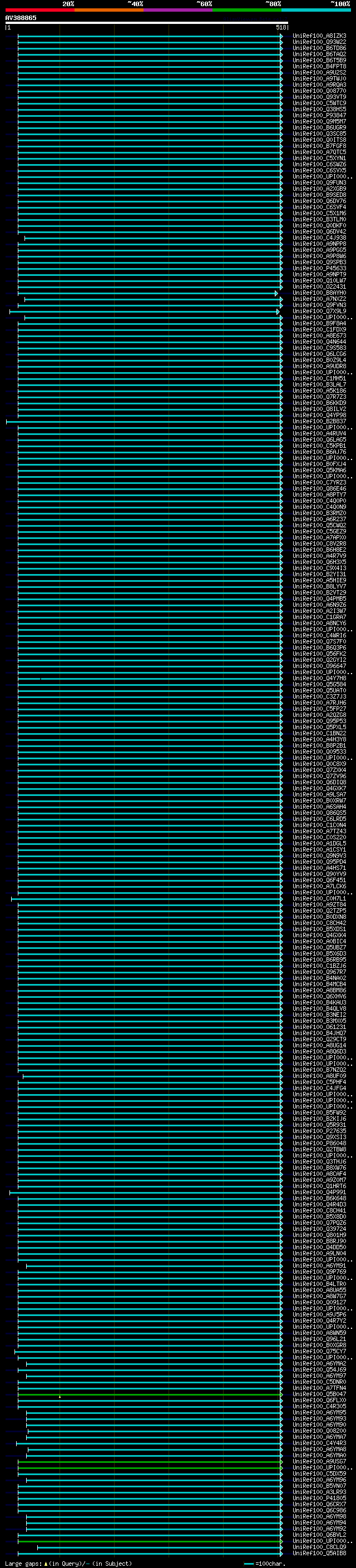Open last hit UniRef100_Q5AIB8
This screenshot has width=356, height=1568.
[x=319, y=1553]
